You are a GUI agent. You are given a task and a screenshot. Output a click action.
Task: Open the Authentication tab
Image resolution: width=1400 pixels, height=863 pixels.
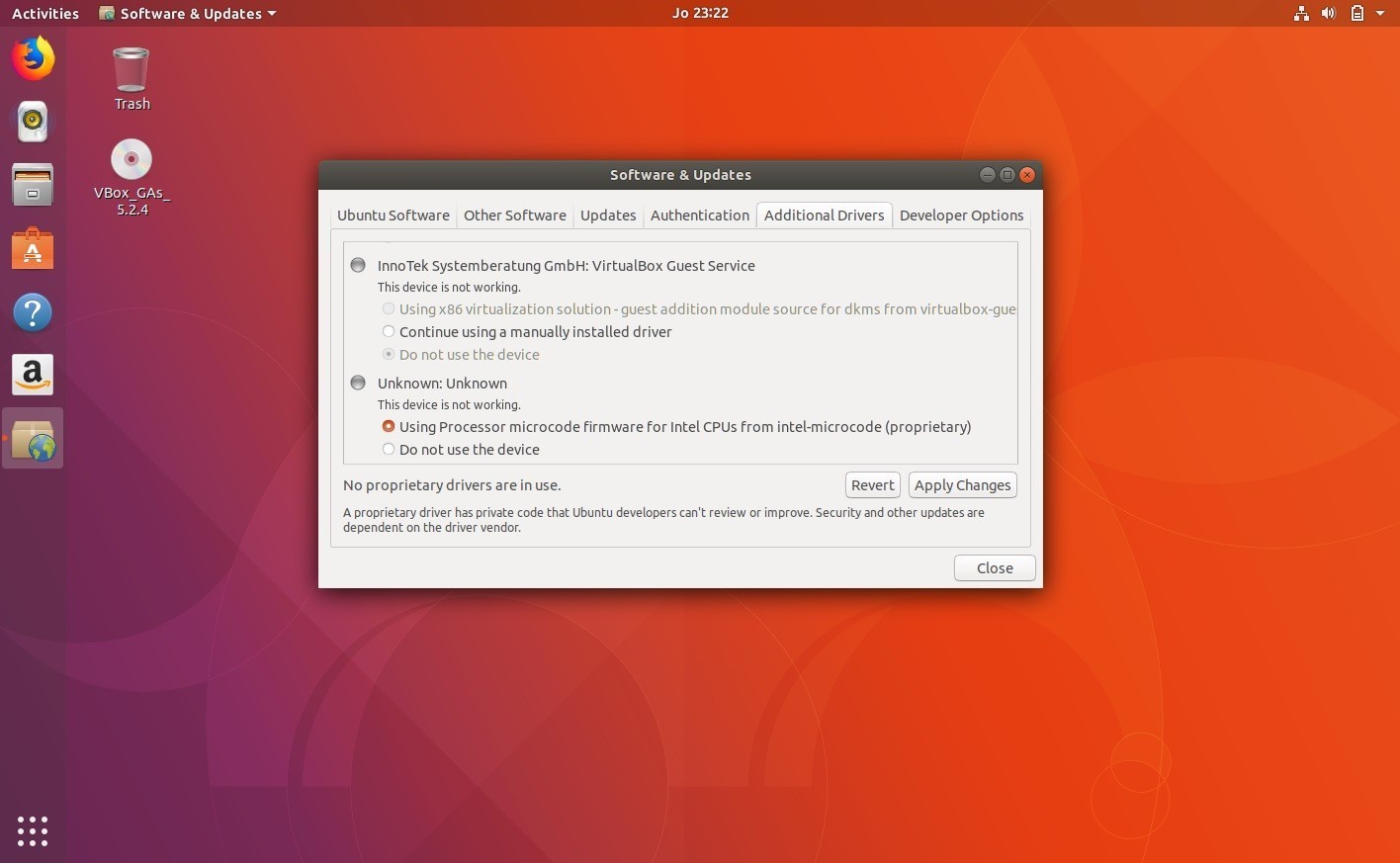699,215
